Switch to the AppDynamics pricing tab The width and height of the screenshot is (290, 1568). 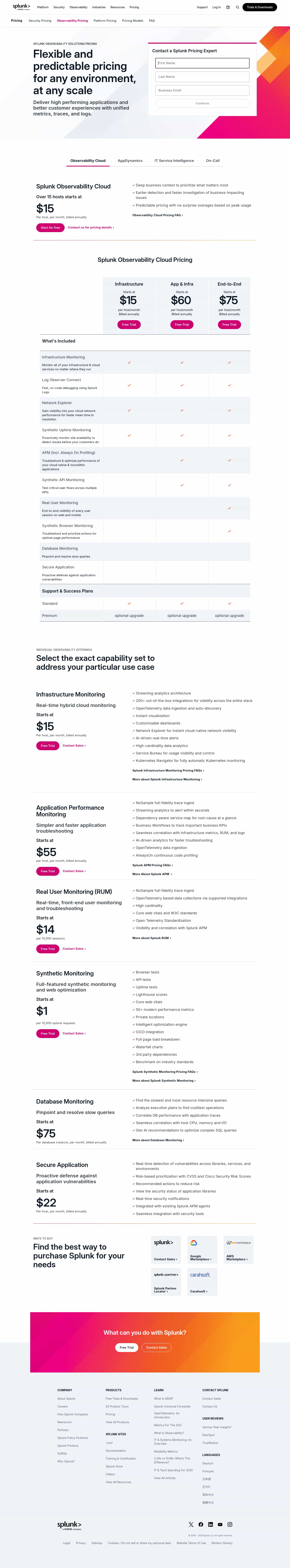point(130,161)
